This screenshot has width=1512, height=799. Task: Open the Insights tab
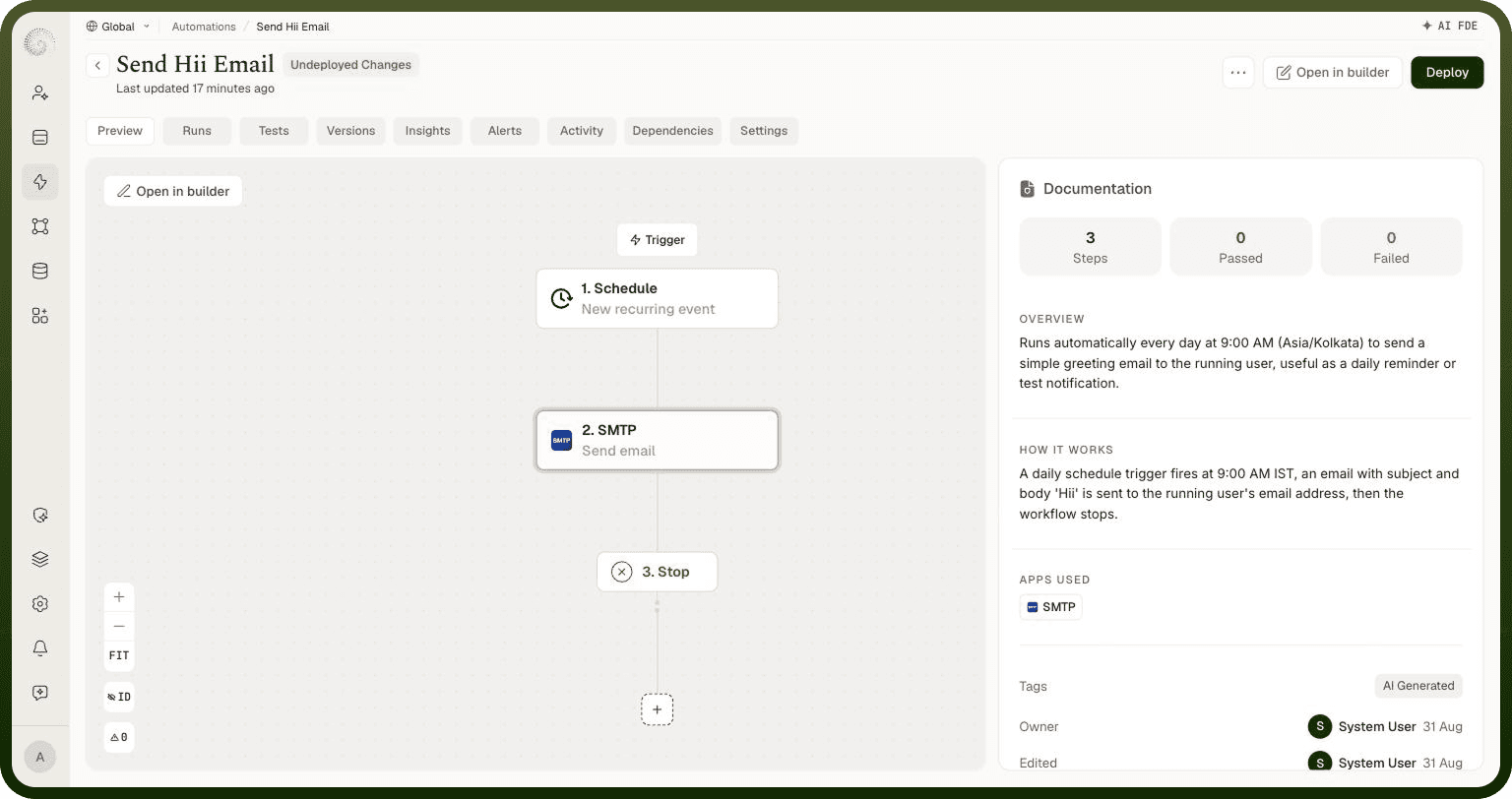(x=427, y=131)
